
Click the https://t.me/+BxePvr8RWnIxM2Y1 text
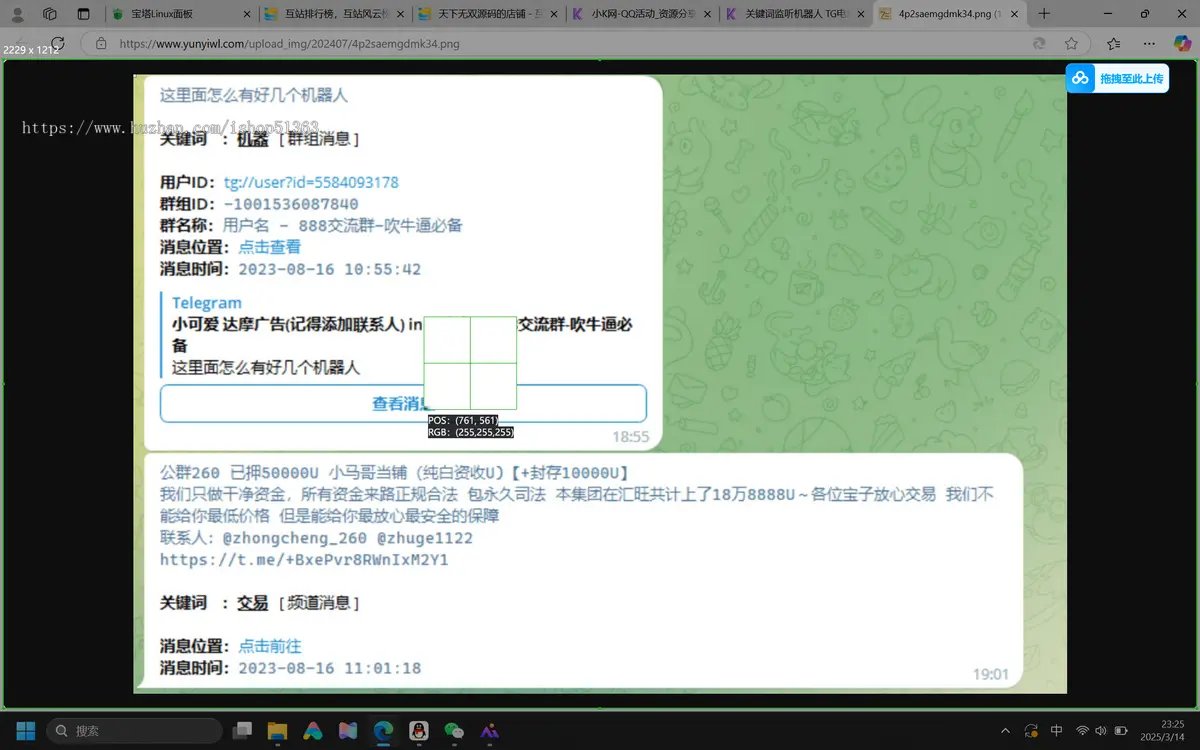[x=304, y=560]
